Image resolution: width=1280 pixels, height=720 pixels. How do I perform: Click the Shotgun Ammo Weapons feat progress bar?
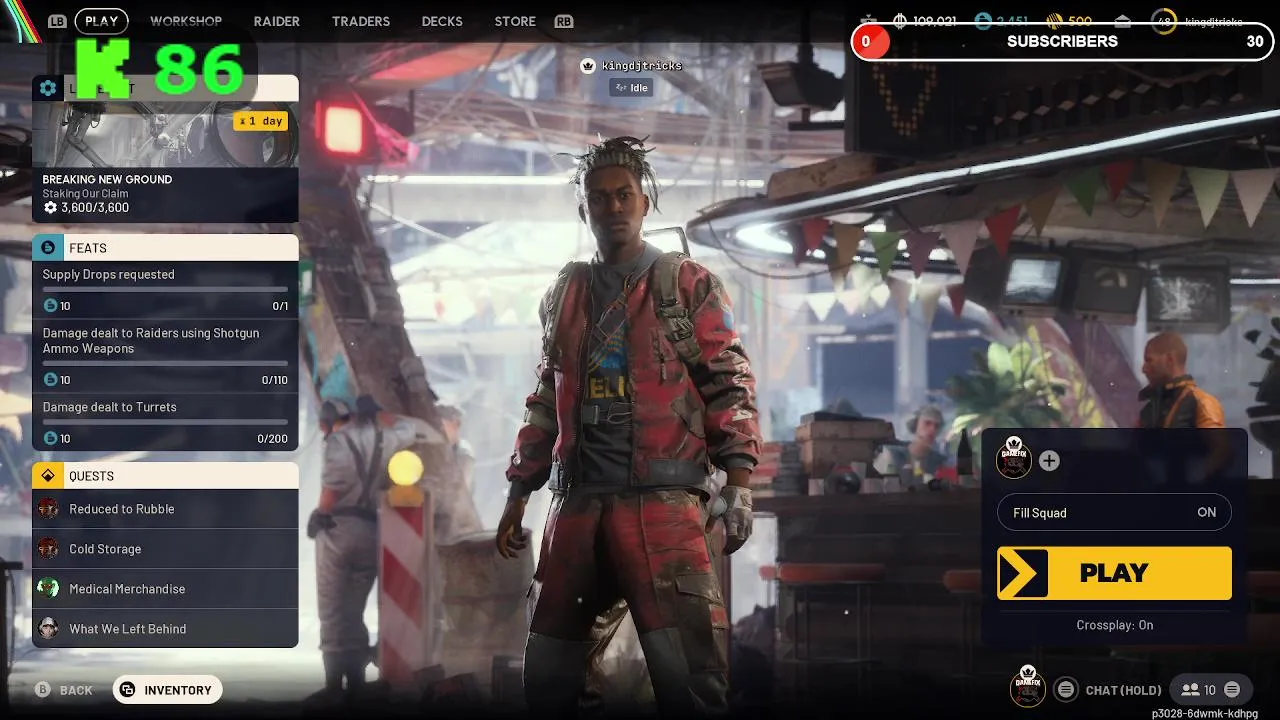tap(165, 364)
